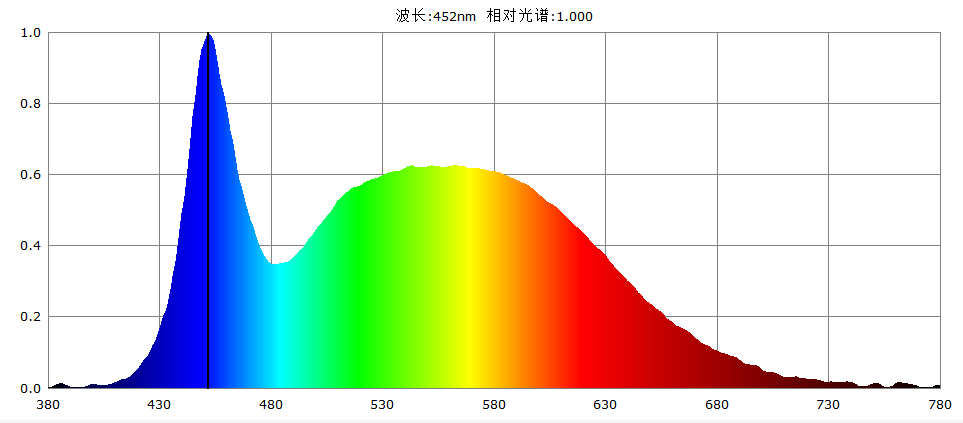
Task: Click the x-axis label 430
Action: tap(159, 405)
